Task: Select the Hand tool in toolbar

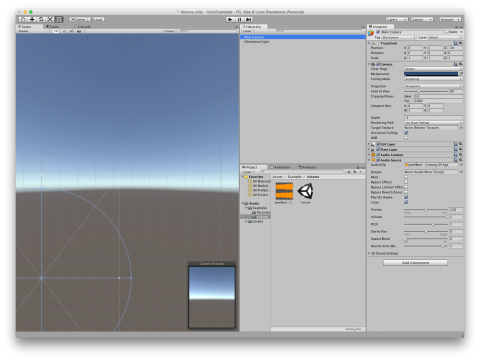Action: [x=23, y=19]
